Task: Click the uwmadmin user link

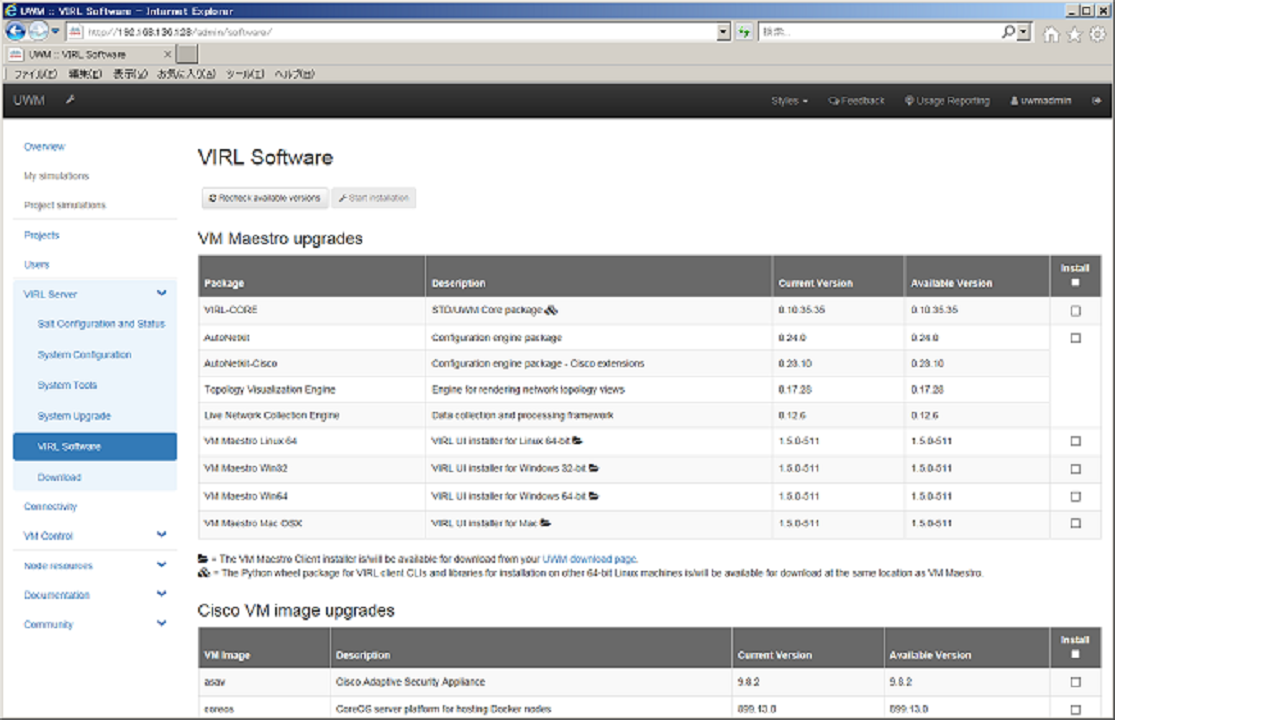Action: (x=1041, y=101)
